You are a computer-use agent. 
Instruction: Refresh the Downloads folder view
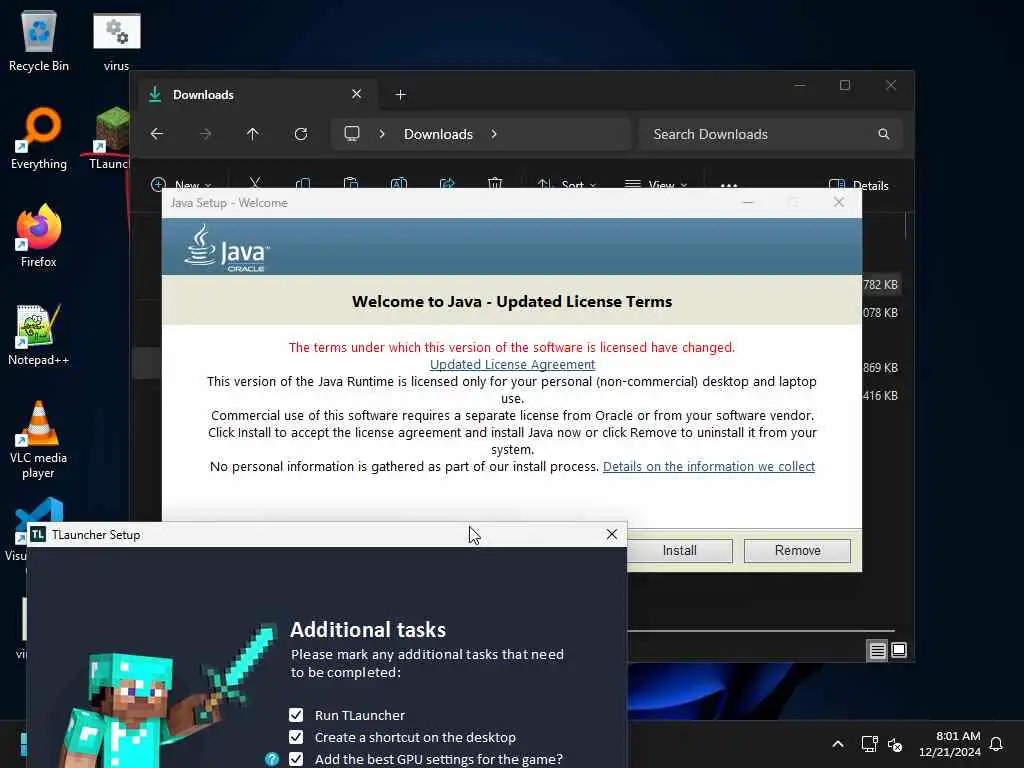click(x=301, y=134)
